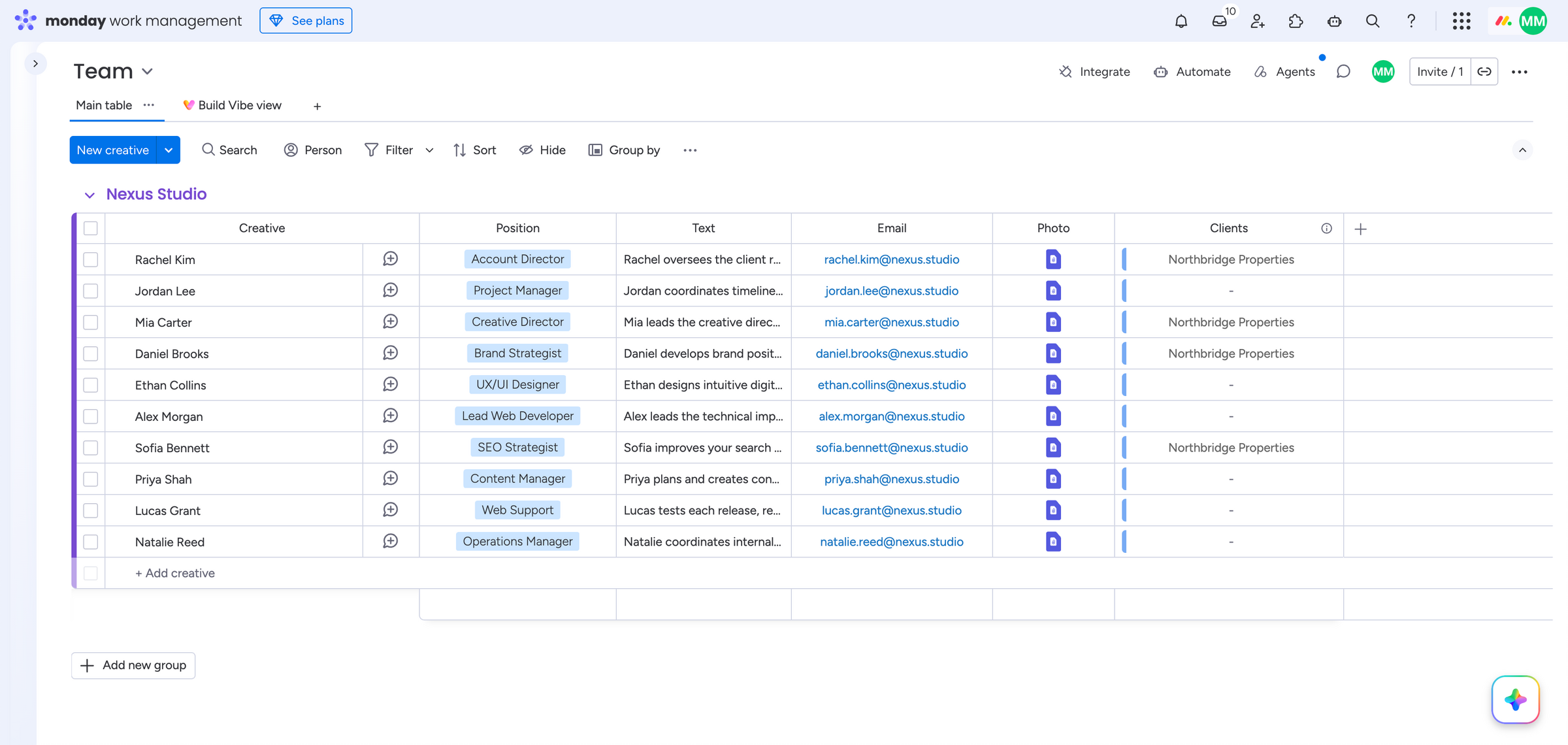Add a new view with the plus tab
This screenshot has width=1568, height=745.
tap(317, 106)
